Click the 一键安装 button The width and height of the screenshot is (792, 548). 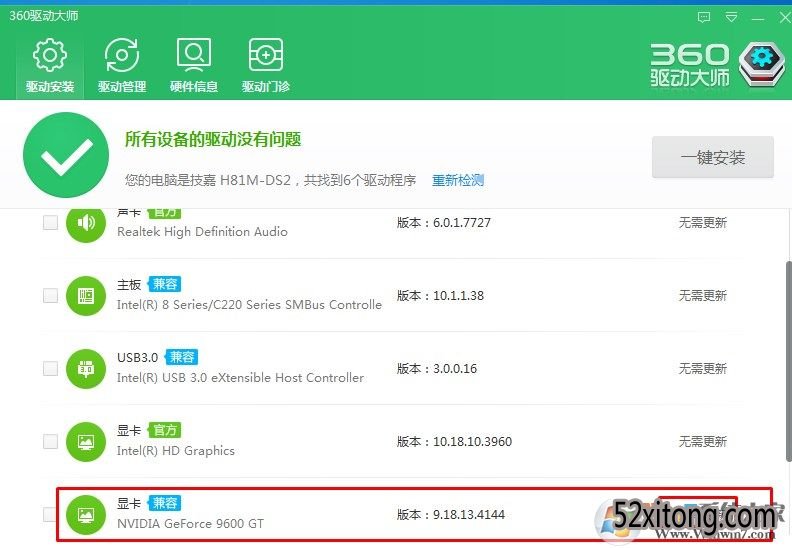tap(713, 157)
